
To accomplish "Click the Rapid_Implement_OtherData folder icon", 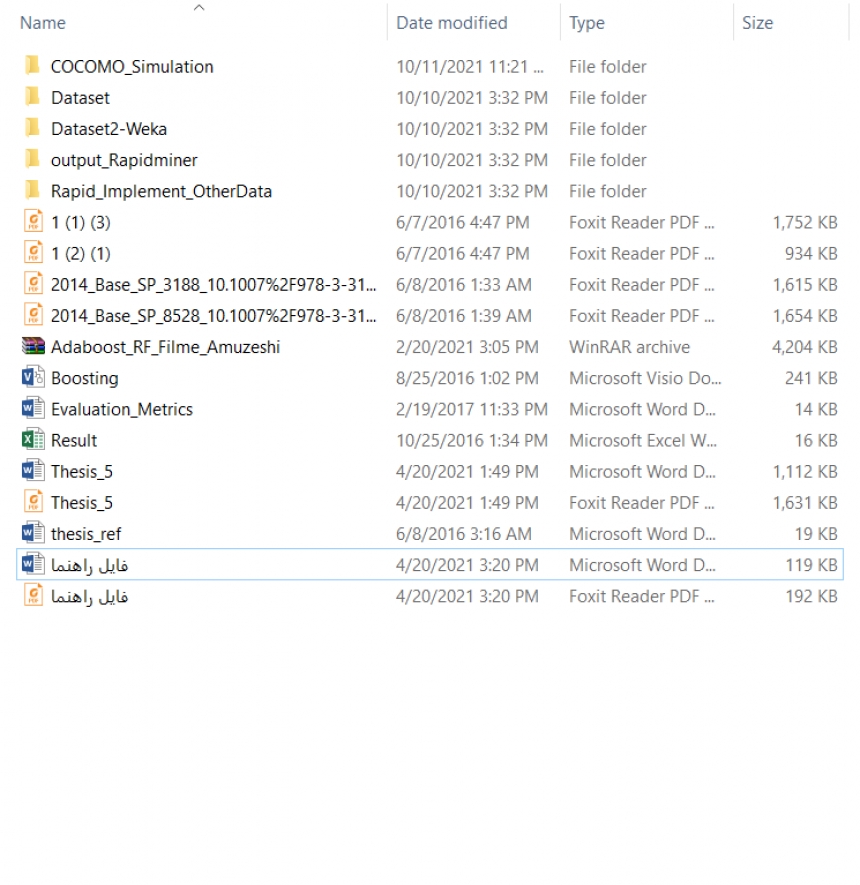I will coord(33,190).
